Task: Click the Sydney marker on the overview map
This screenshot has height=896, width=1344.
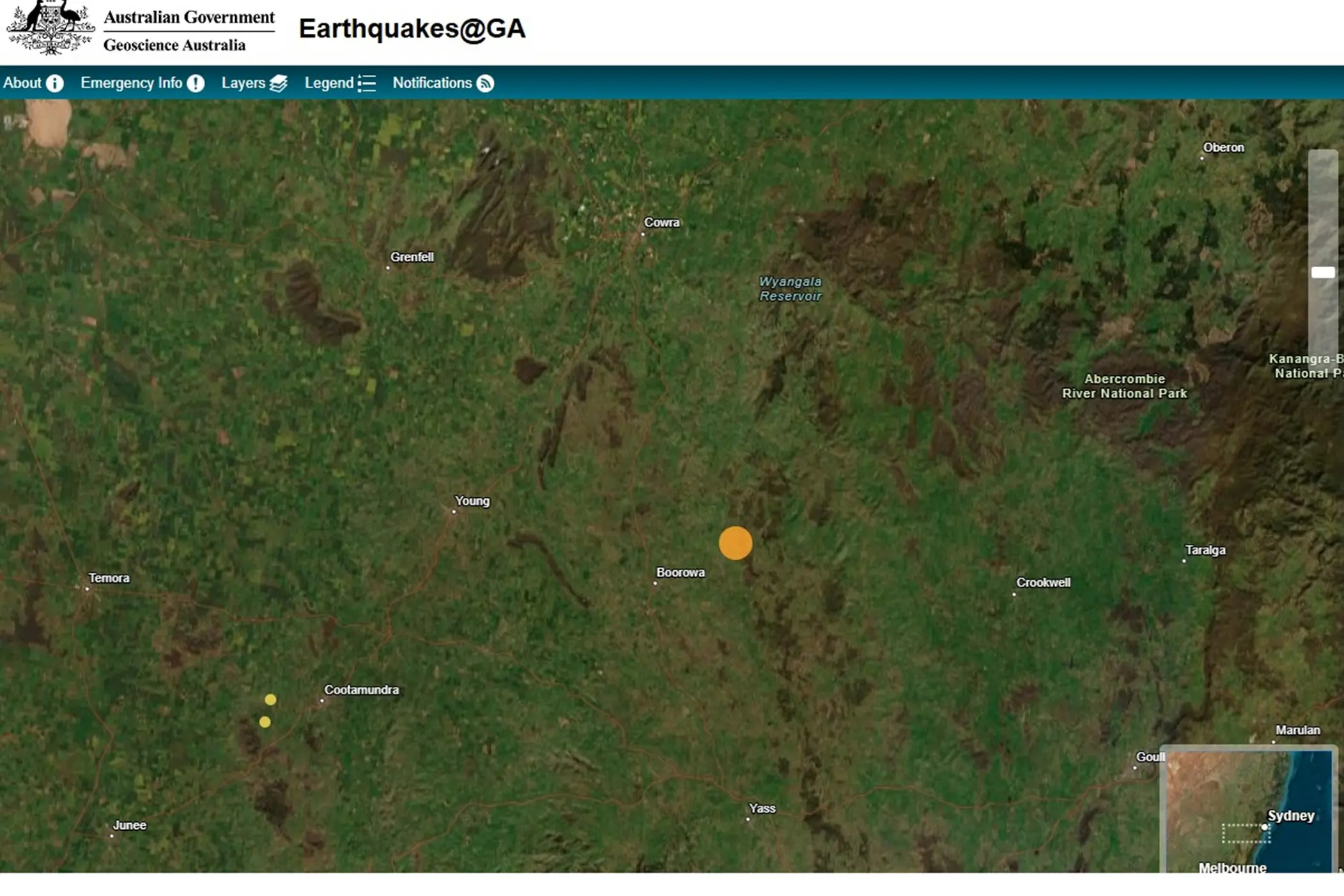Action: (1263, 826)
